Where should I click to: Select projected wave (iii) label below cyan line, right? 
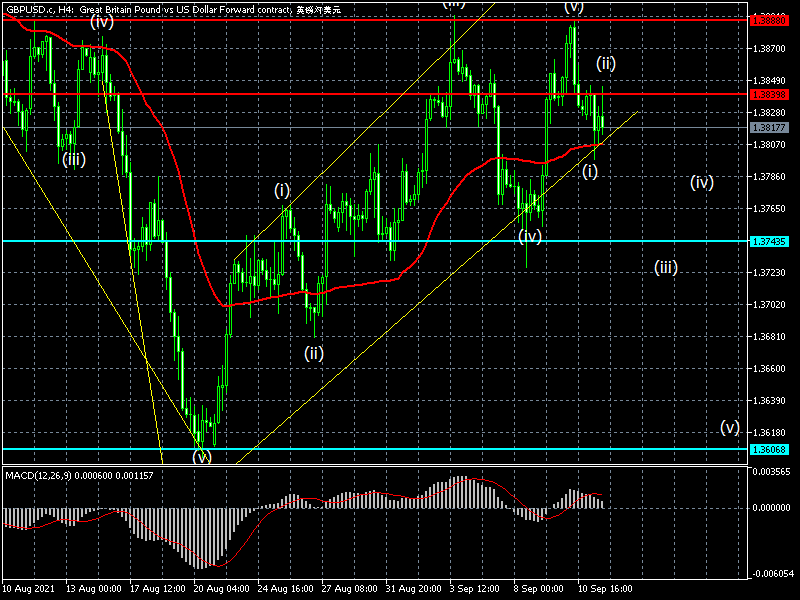click(x=666, y=267)
